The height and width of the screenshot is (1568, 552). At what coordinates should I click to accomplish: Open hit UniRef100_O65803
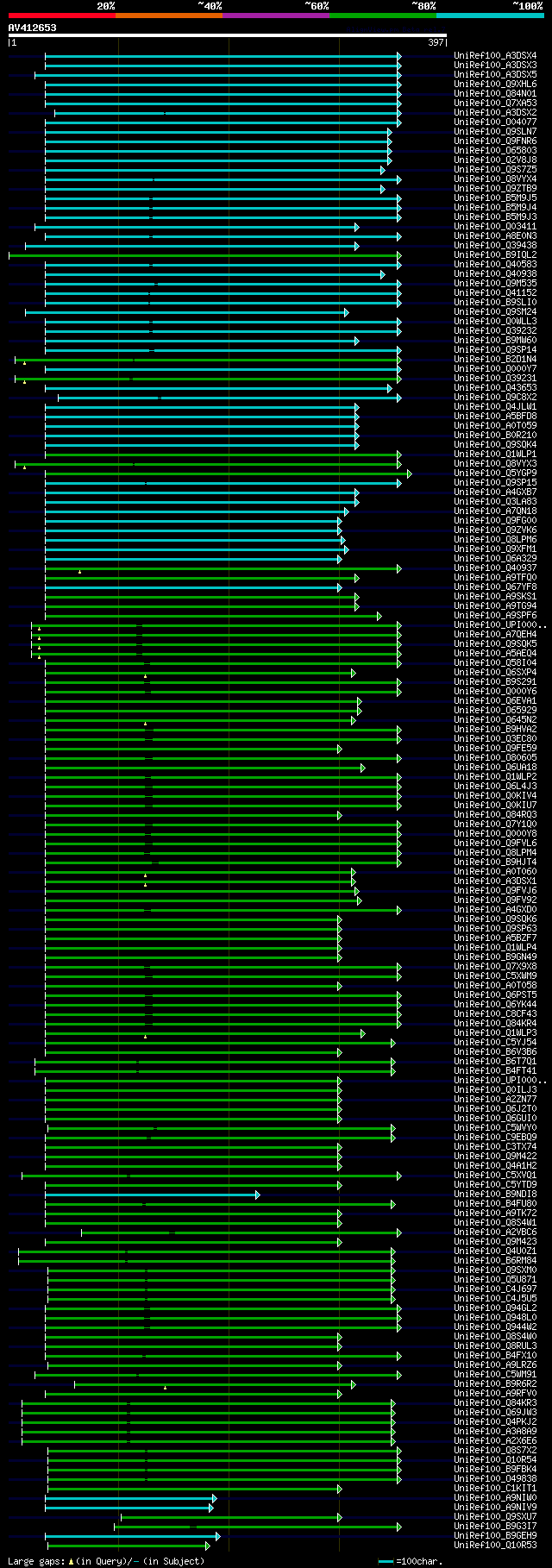(x=495, y=151)
